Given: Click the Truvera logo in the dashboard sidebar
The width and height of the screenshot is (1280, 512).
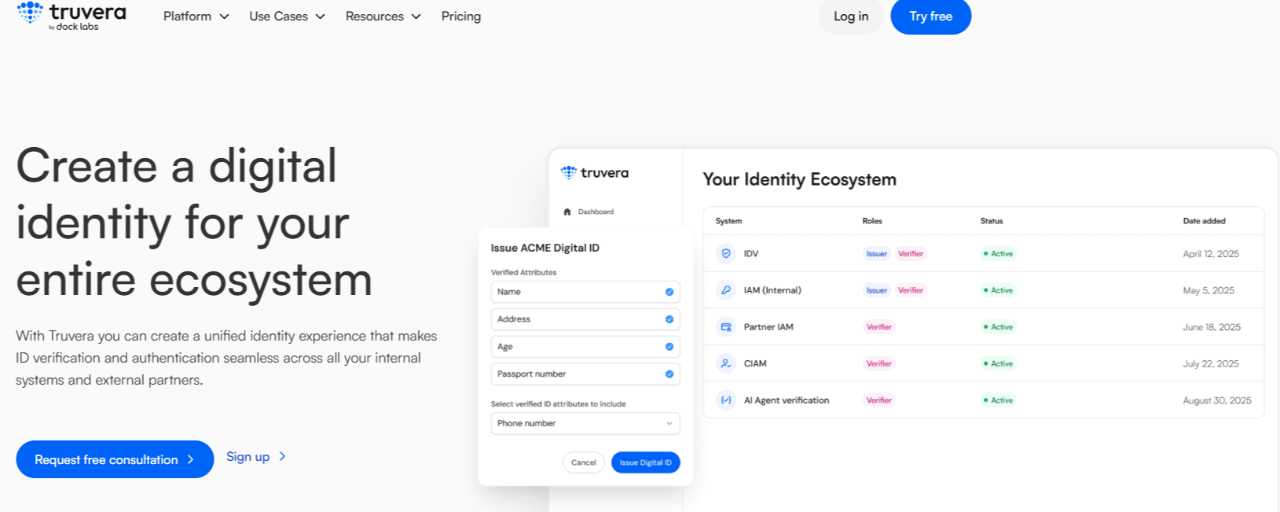Looking at the screenshot, I should (595, 172).
